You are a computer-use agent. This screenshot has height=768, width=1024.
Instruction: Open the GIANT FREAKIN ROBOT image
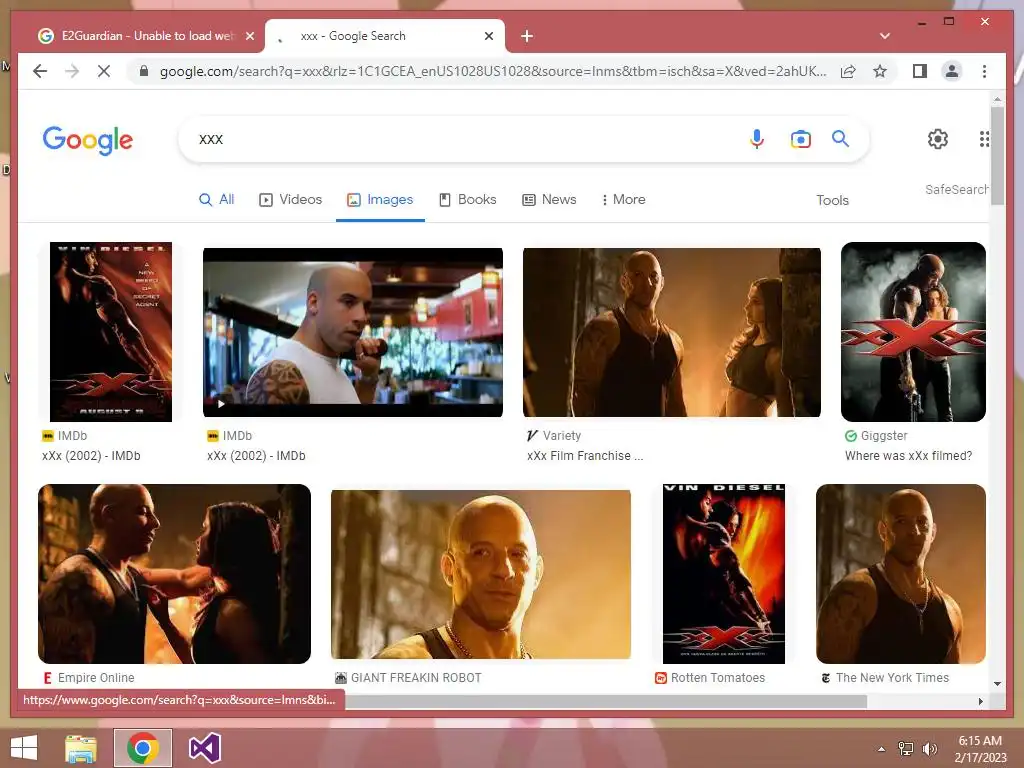pyautogui.click(x=481, y=575)
